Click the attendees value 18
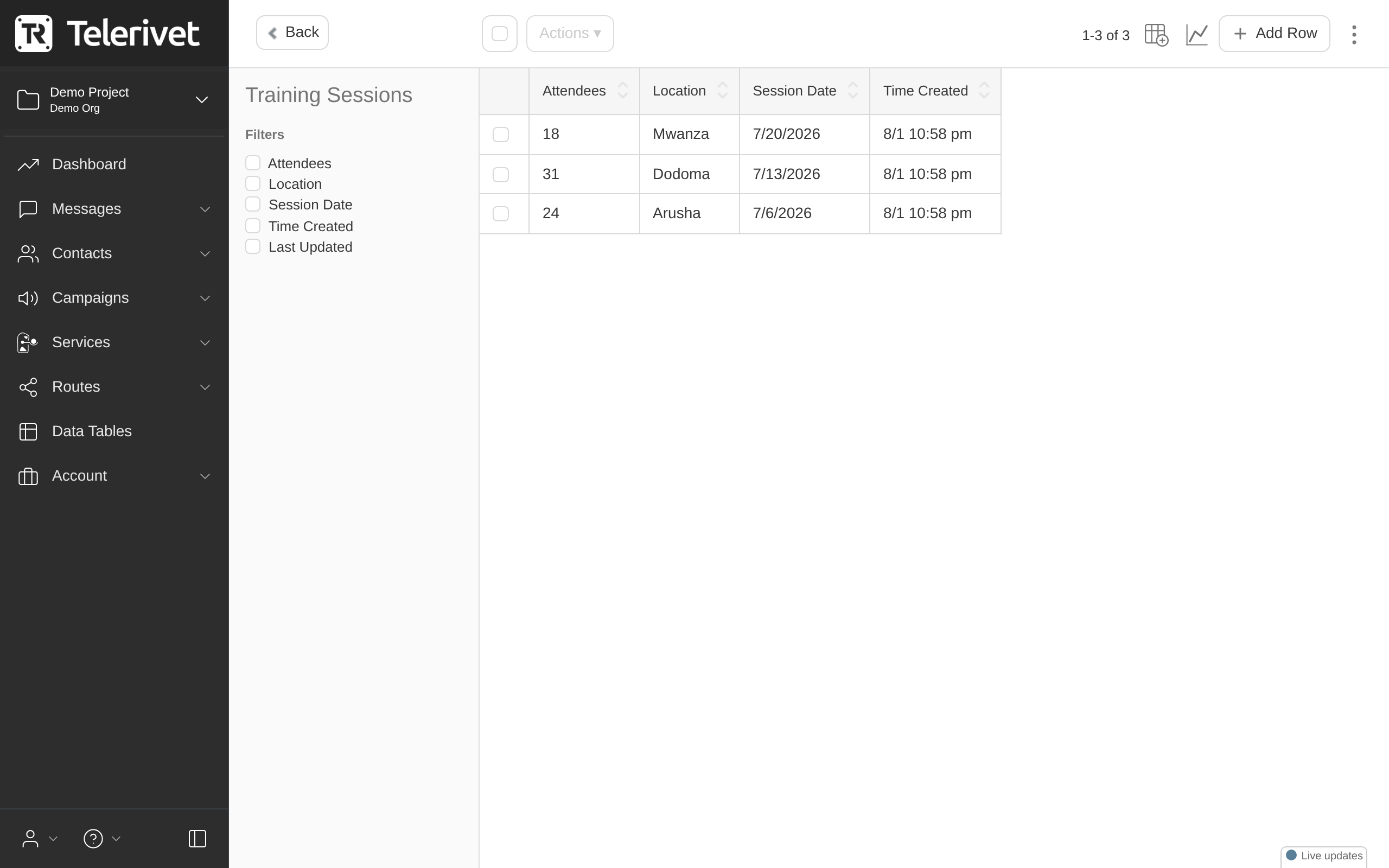The height and width of the screenshot is (868, 1389). pyautogui.click(x=551, y=134)
